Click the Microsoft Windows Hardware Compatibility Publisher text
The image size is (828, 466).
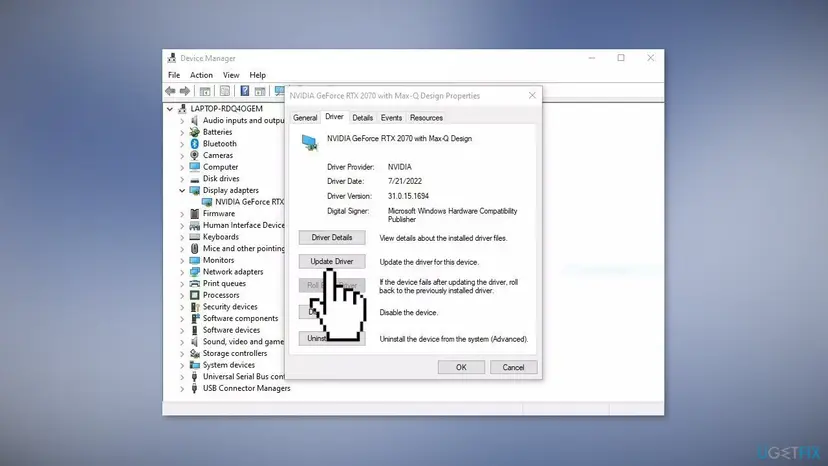pos(453,215)
